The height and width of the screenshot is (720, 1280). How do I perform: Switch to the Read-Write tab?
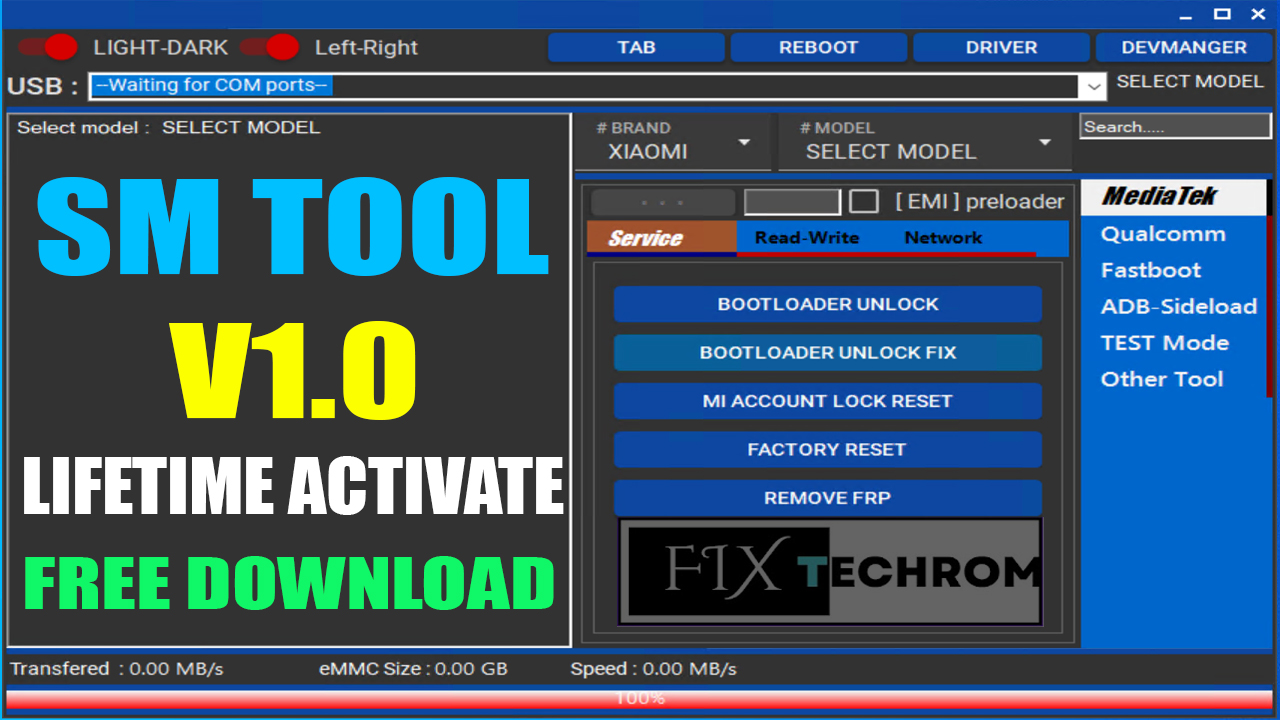tap(807, 238)
